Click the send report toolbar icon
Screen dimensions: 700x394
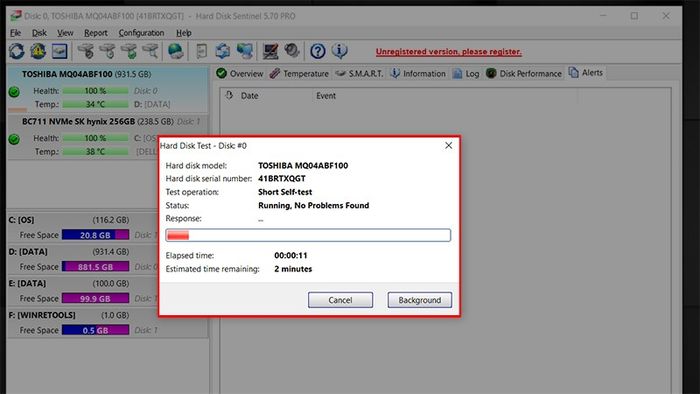click(223, 51)
